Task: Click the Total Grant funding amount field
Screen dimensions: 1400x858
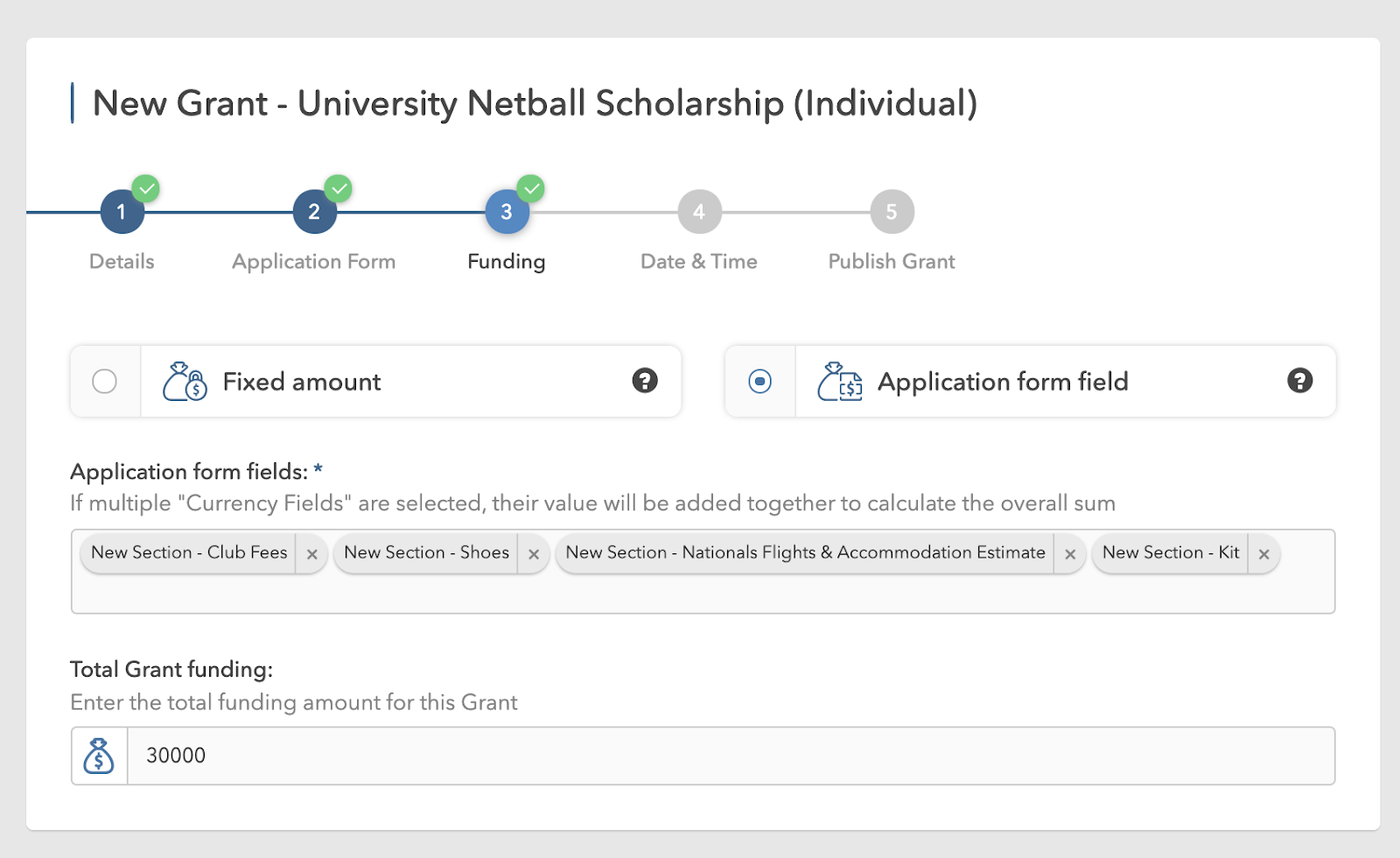Action: pyautogui.click(x=731, y=756)
